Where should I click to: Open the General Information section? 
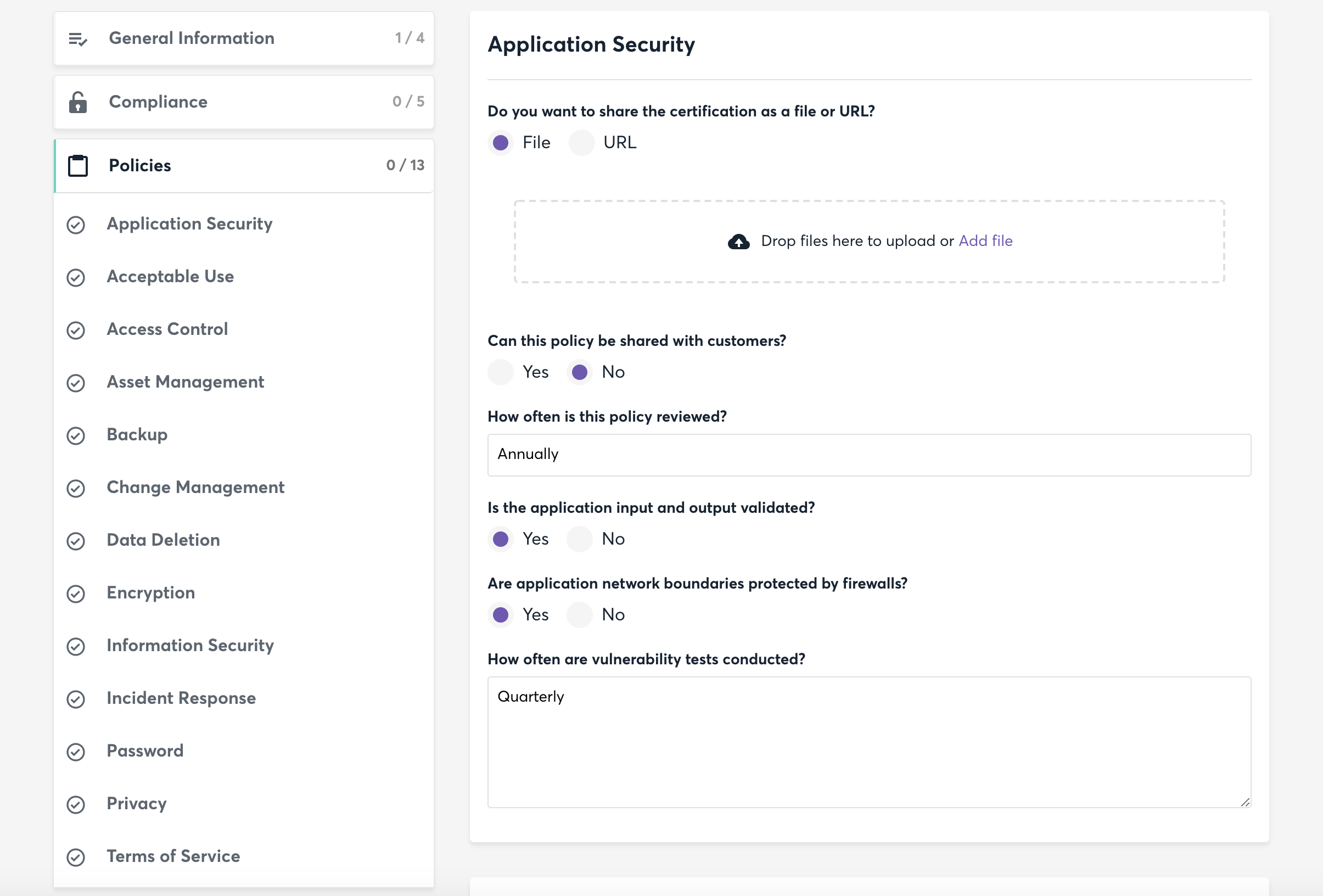244,38
